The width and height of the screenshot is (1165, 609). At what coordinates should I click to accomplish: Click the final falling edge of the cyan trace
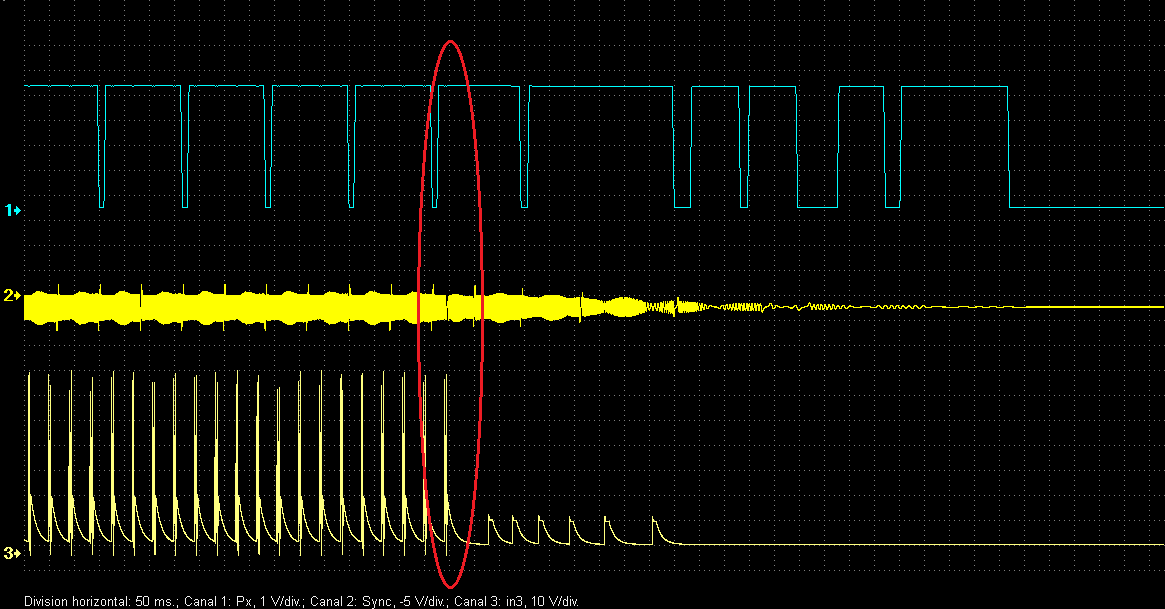[1010, 150]
